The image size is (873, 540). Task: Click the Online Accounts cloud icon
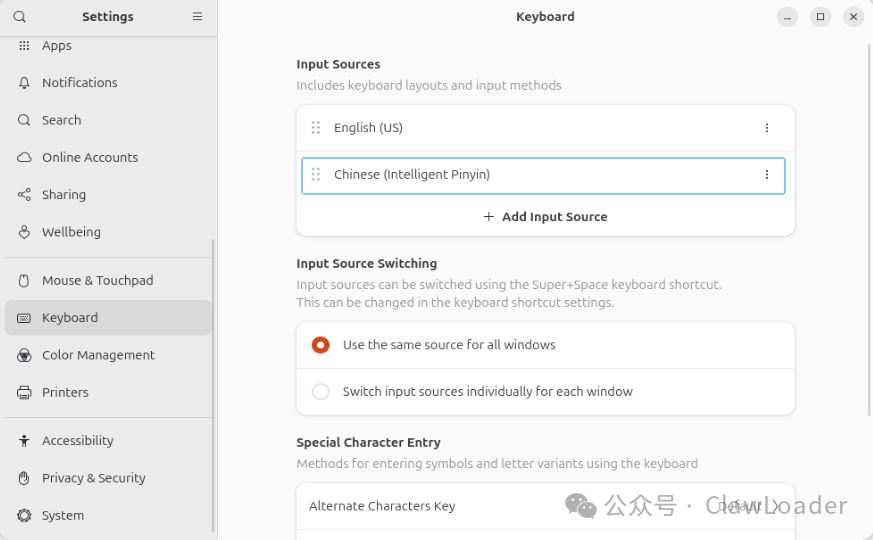click(24, 158)
